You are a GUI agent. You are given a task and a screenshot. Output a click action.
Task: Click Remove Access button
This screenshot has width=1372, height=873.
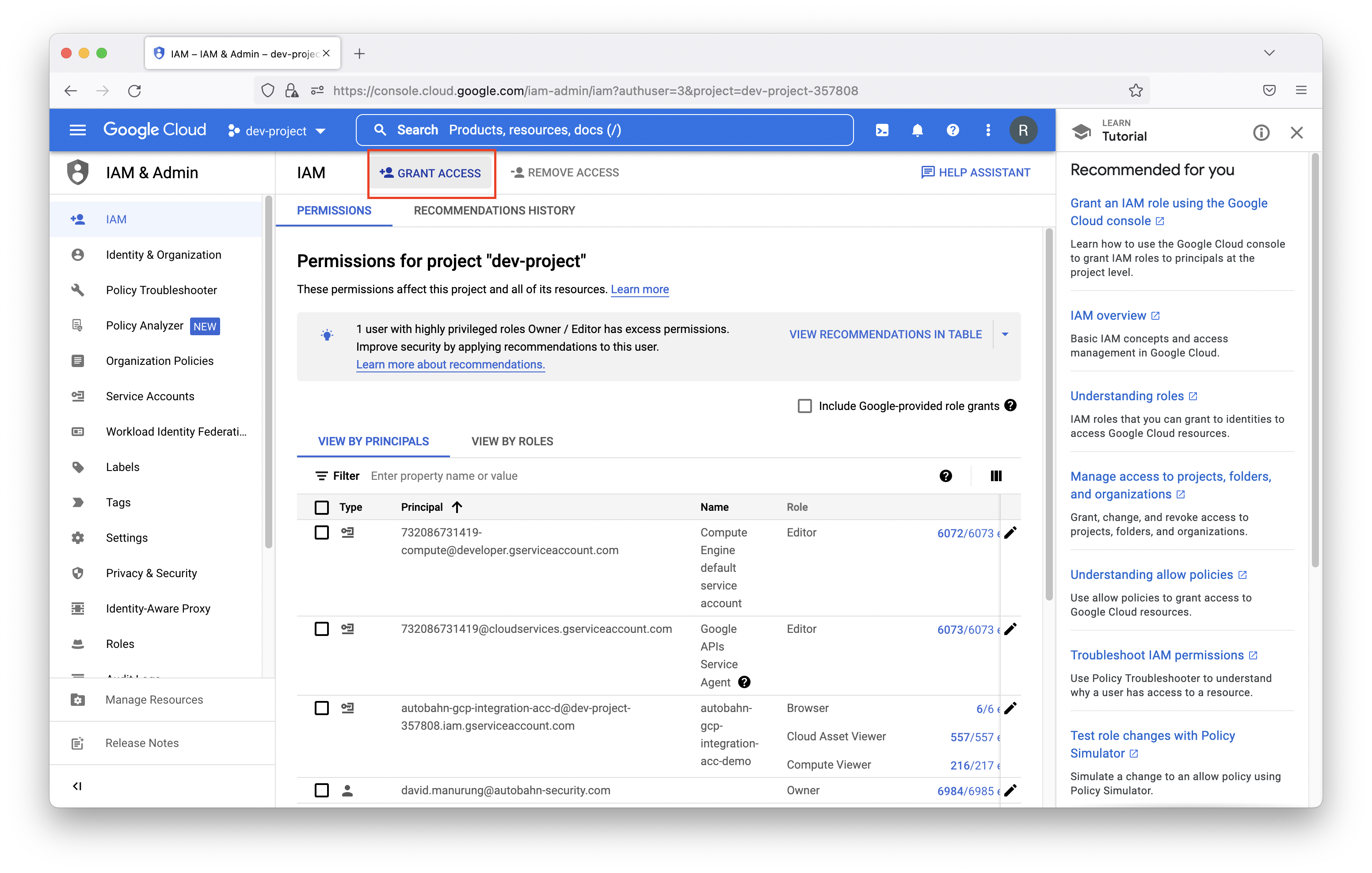coord(564,173)
